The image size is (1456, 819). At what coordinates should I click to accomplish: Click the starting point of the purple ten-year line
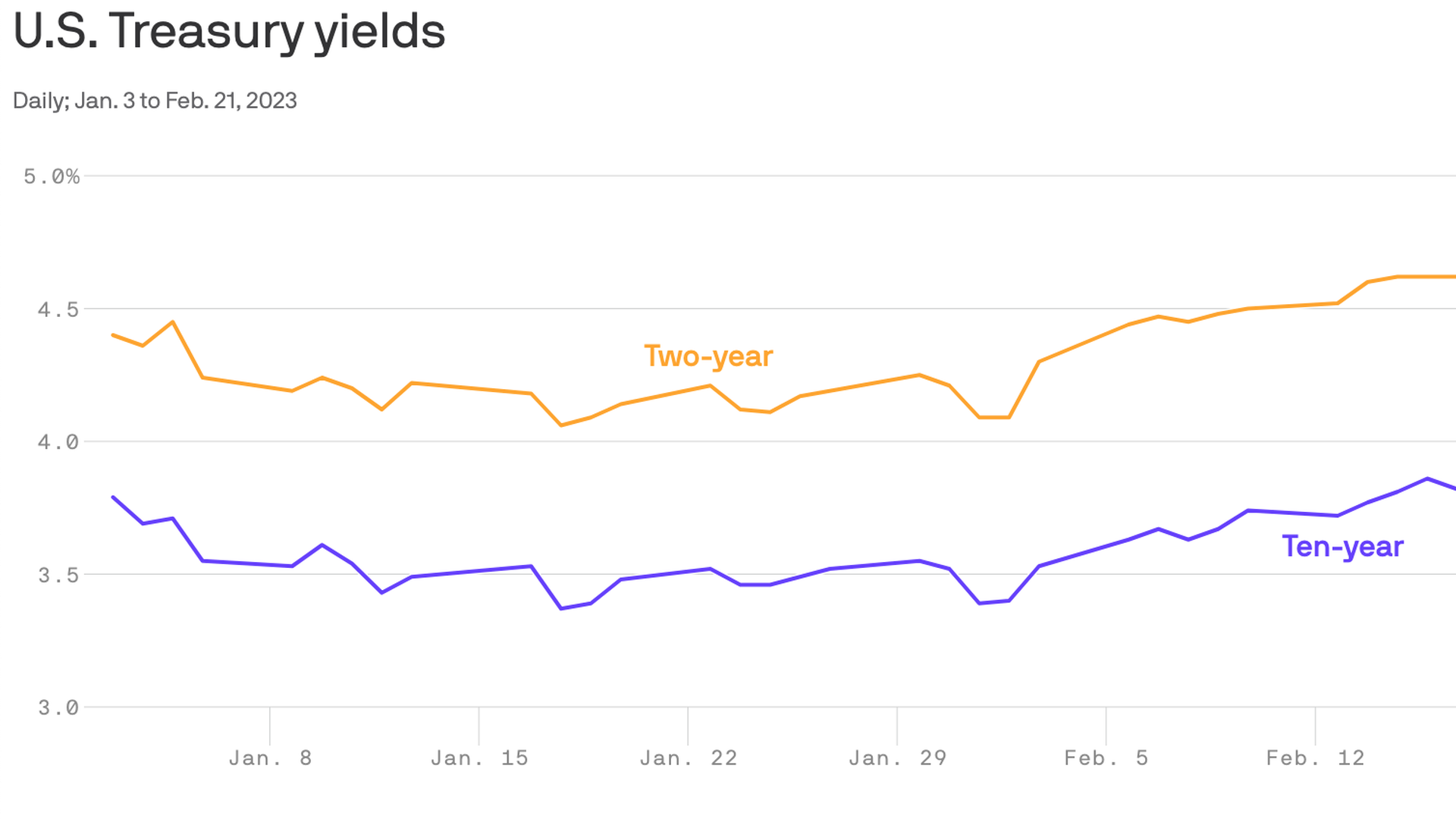tap(113, 497)
